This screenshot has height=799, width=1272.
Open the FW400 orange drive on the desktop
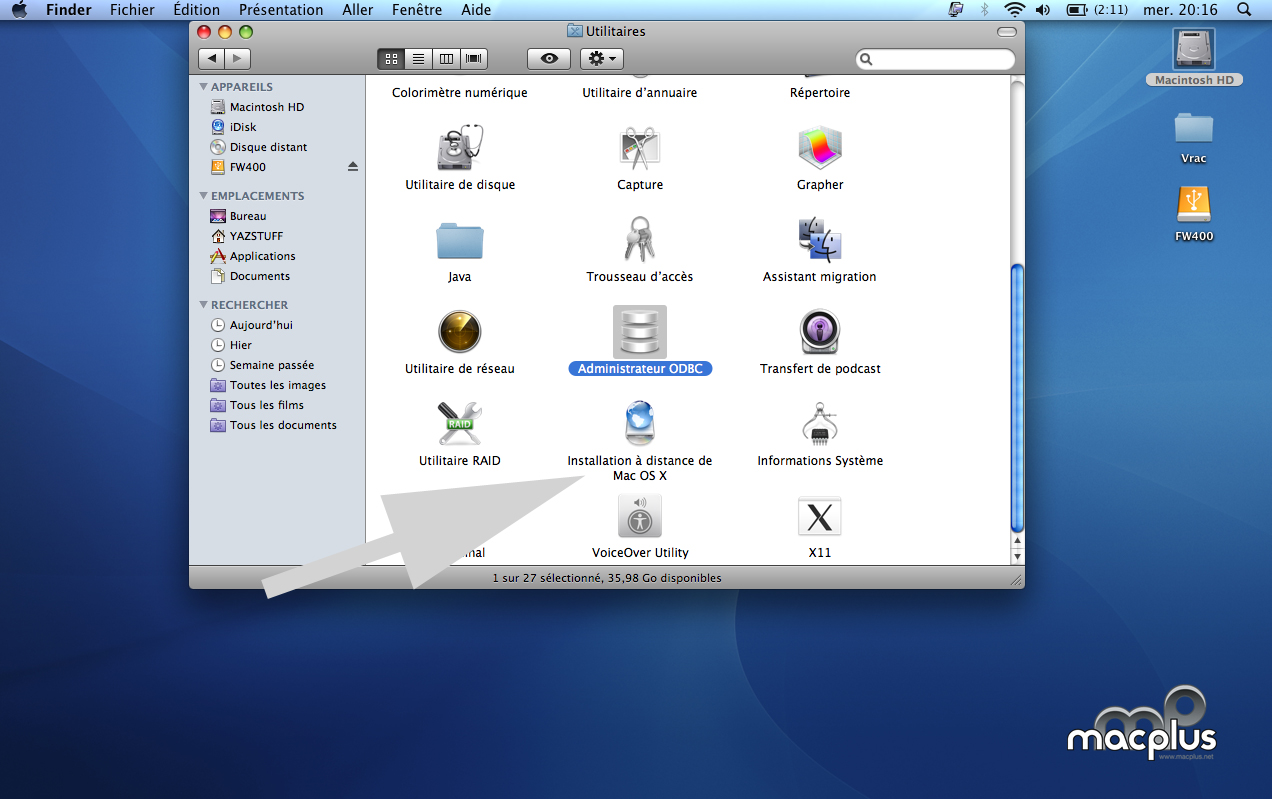coord(1194,205)
